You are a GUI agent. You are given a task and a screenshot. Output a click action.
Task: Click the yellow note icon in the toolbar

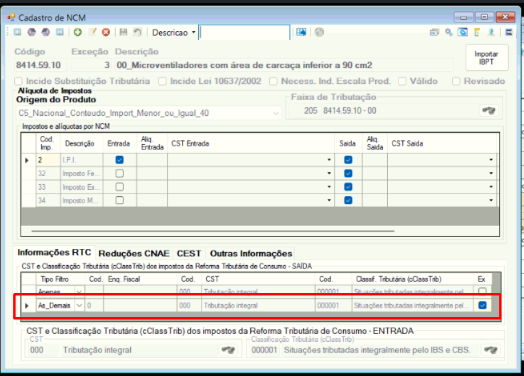(x=477, y=32)
